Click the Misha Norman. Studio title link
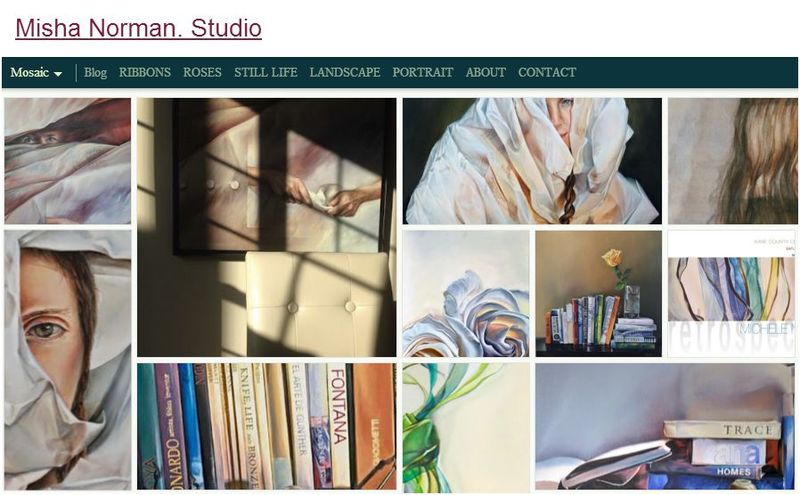Screen dimensions: 800x495 (139, 28)
